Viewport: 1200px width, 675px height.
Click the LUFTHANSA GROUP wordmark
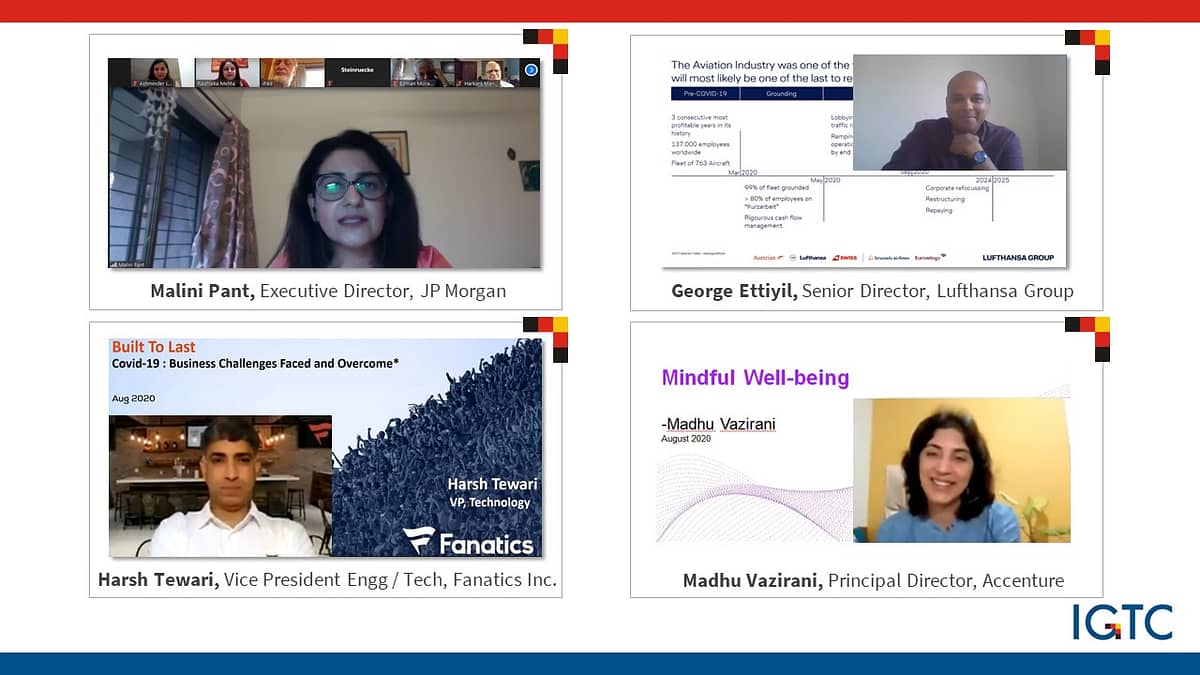click(1018, 258)
